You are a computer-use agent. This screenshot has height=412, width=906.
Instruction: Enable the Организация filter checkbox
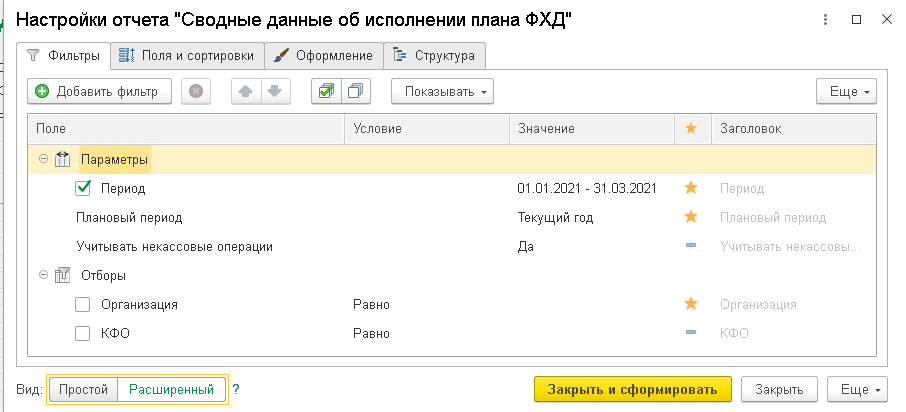[84, 304]
